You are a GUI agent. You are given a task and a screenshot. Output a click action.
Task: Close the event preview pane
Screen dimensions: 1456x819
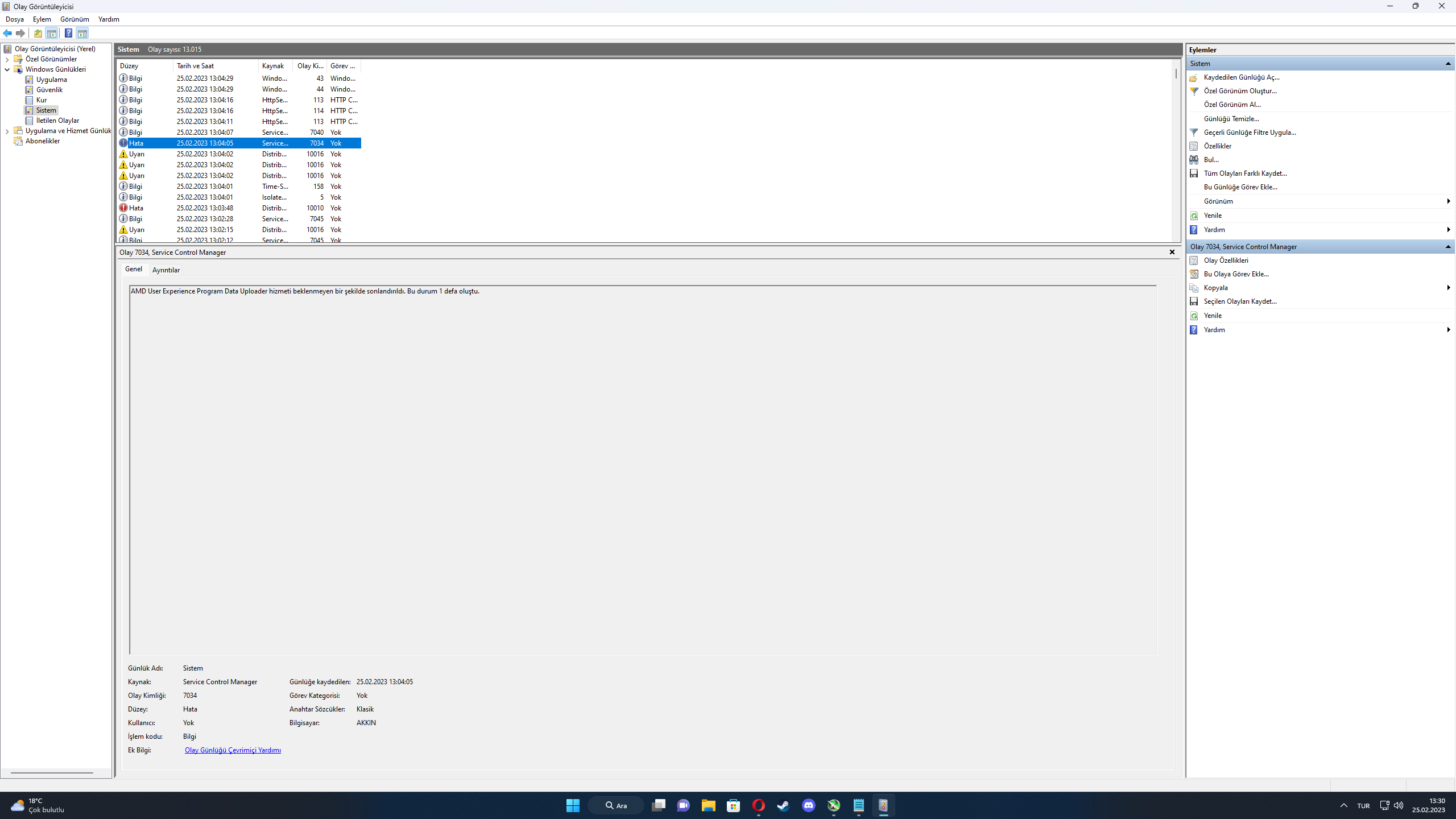(1172, 252)
